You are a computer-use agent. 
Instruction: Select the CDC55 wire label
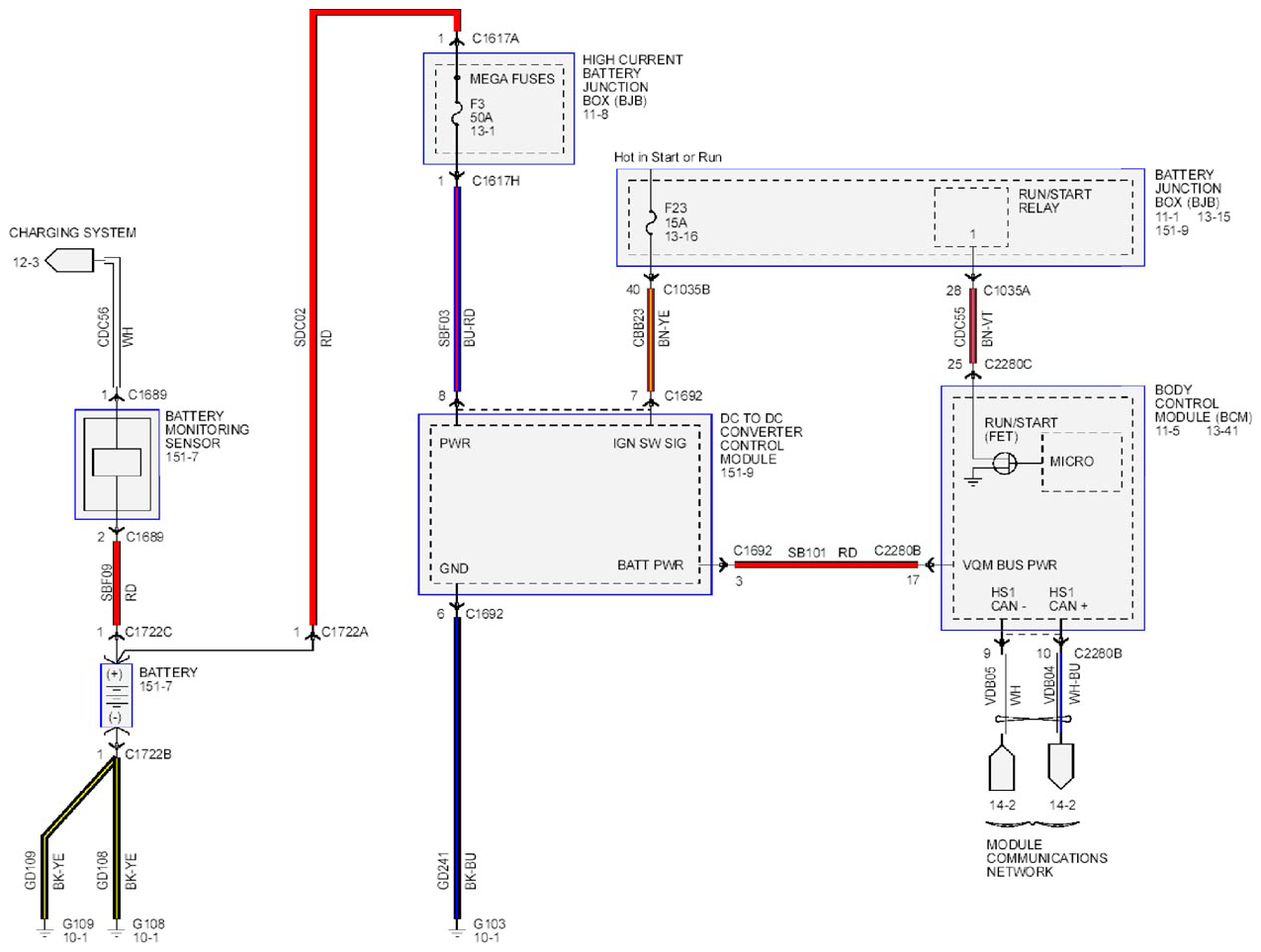pos(959,327)
